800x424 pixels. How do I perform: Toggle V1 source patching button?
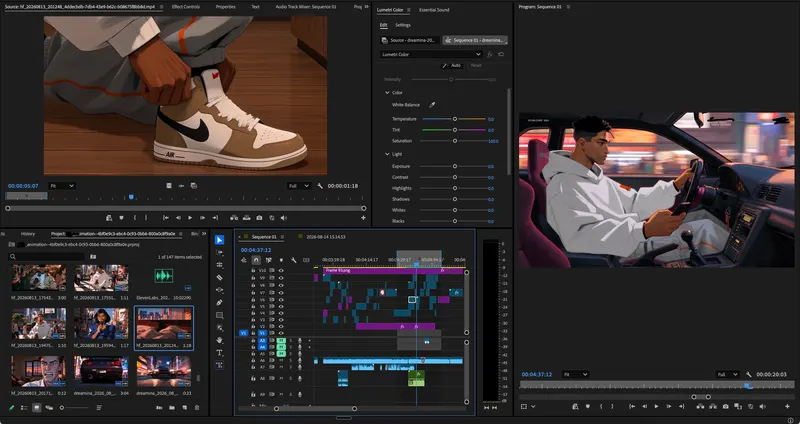(x=243, y=333)
